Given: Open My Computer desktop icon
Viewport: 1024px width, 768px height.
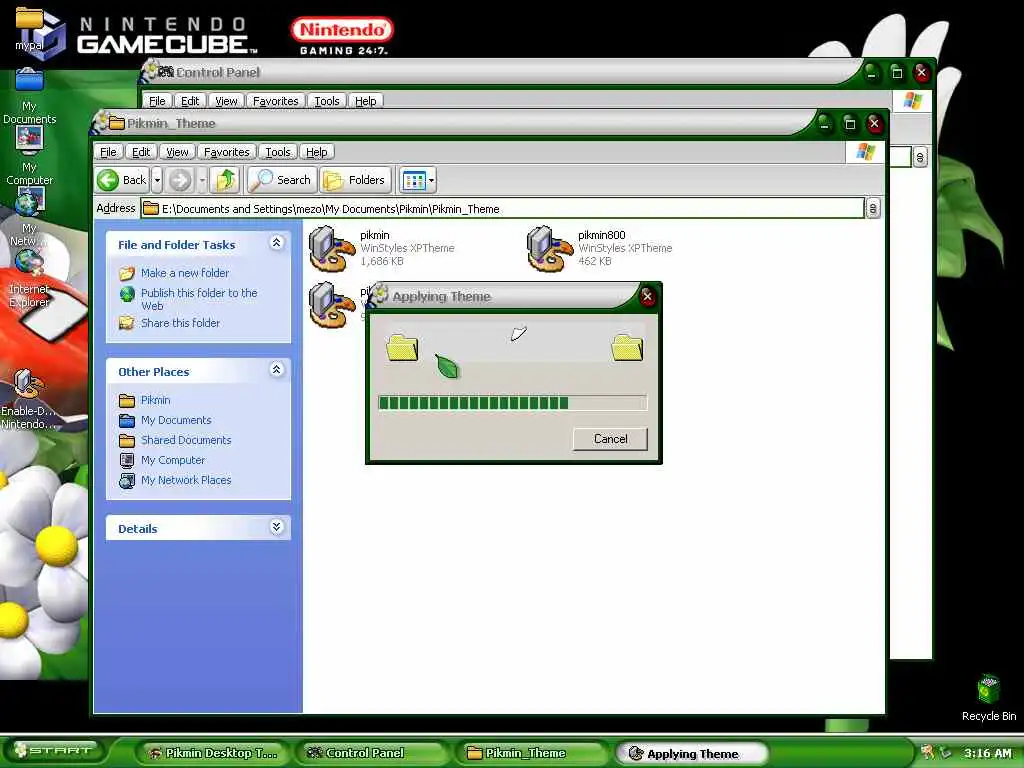Looking at the screenshot, I should click(x=29, y=157).
